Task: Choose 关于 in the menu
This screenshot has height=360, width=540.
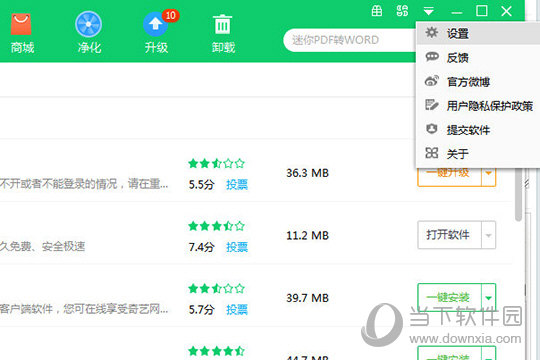Action: click(478, 154)
